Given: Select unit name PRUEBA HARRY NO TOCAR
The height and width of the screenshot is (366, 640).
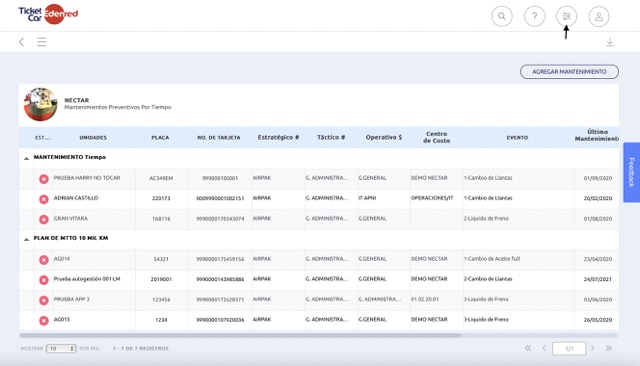Looking at the screenshot, I should coord(87,178).
